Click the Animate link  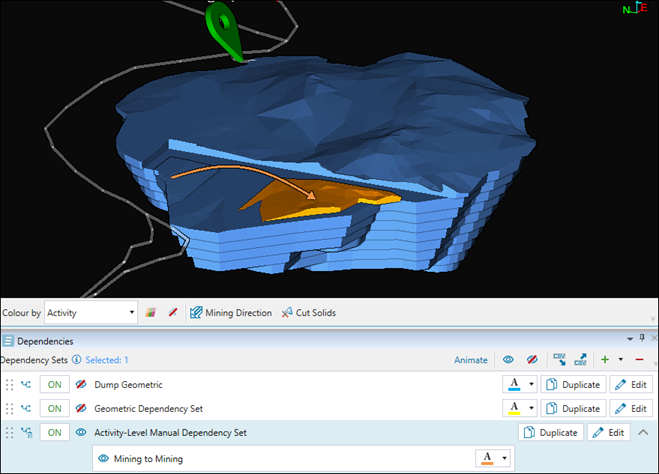point(471,360)
